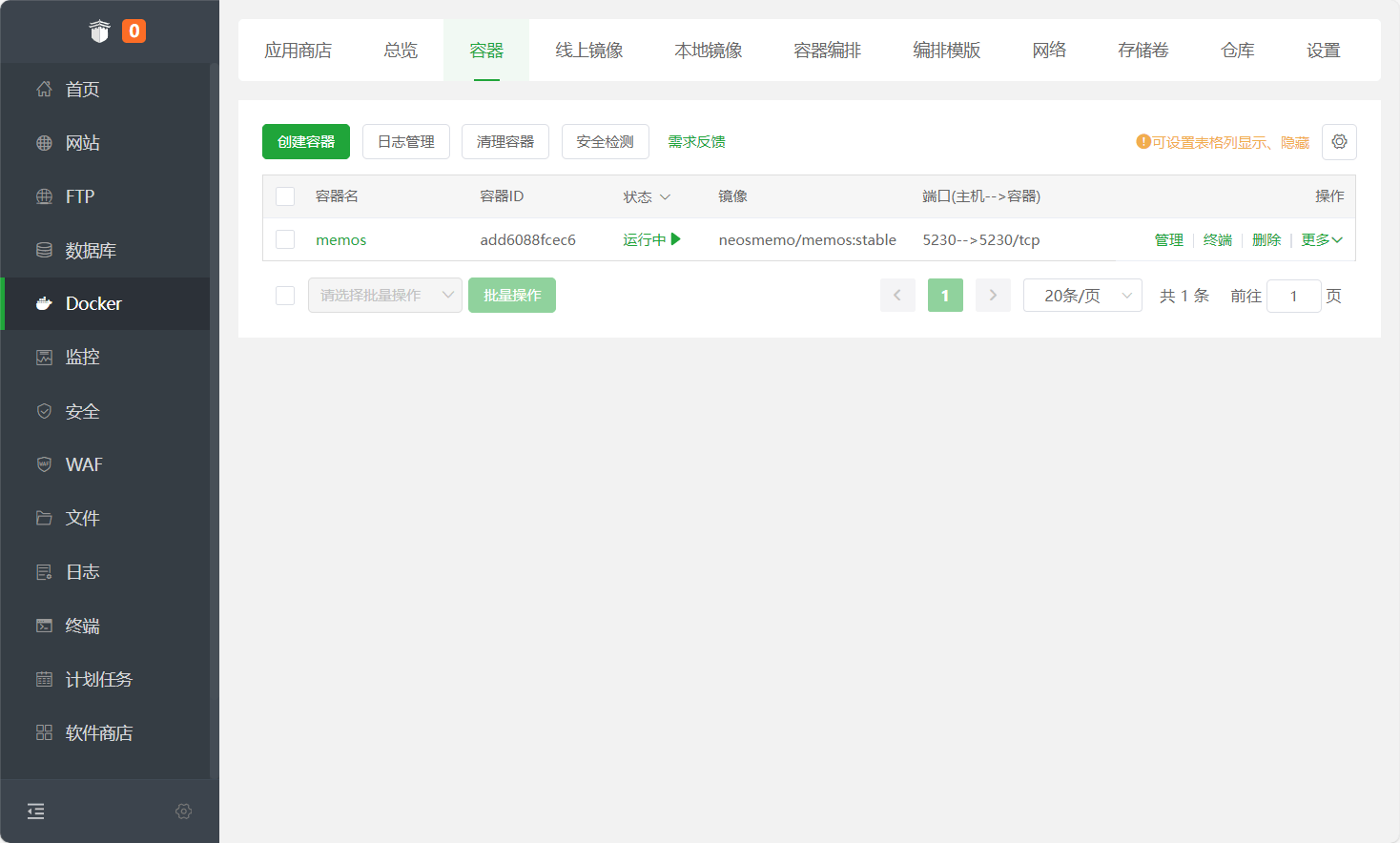Open 终端 terminal in sidebar
The width and height of the screenshot is (1400, 843).
[x=105, y=626]
